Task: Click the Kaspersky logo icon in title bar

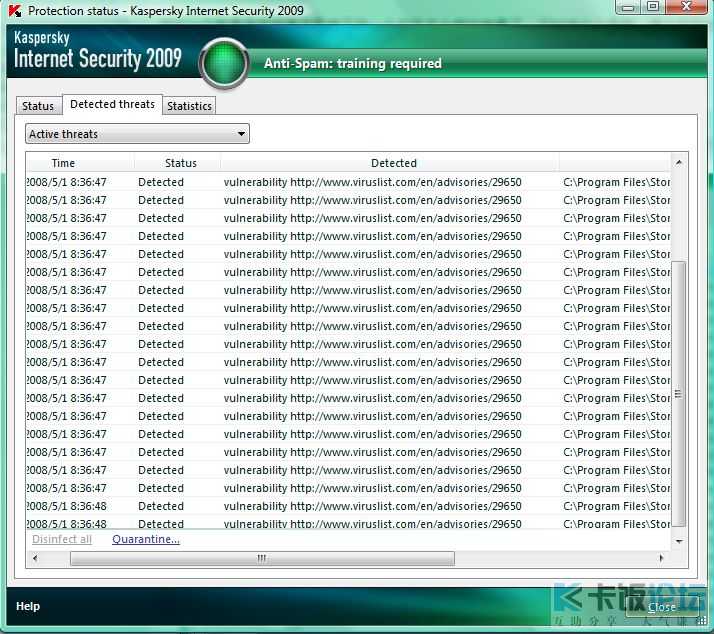Action: (x=15, y=10)
